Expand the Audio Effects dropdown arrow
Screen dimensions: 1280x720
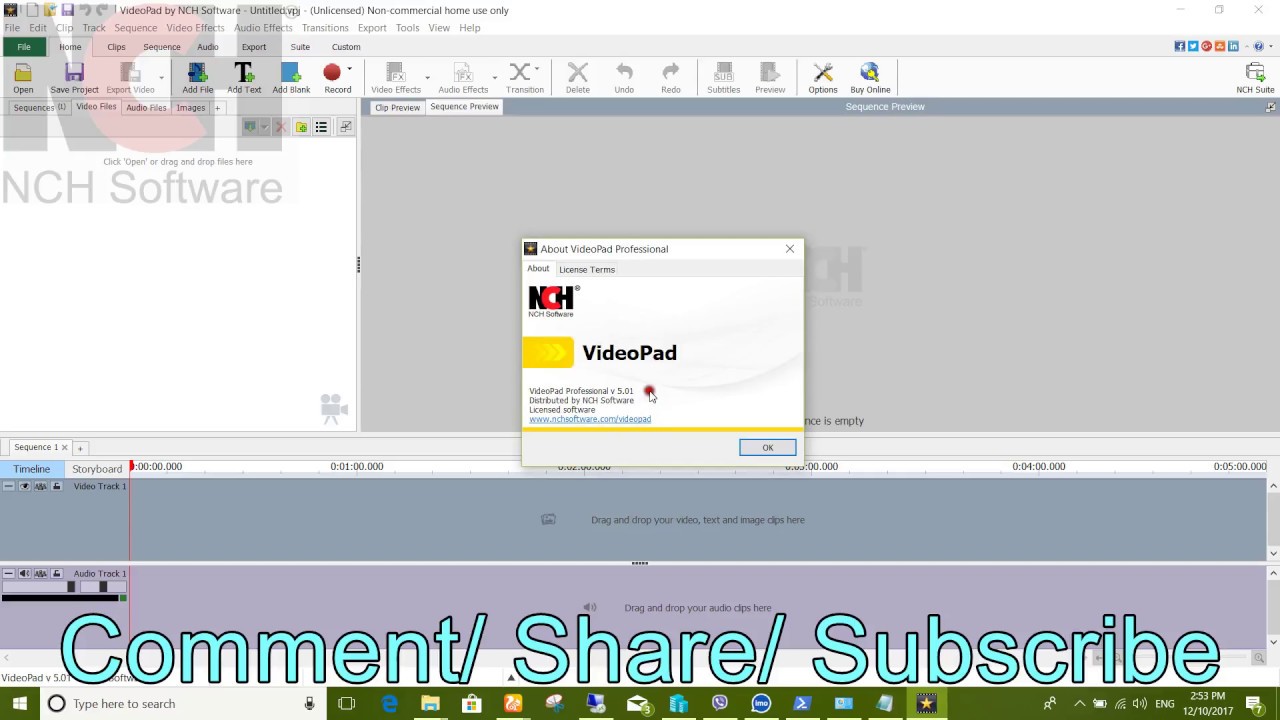tap(494, 77)
